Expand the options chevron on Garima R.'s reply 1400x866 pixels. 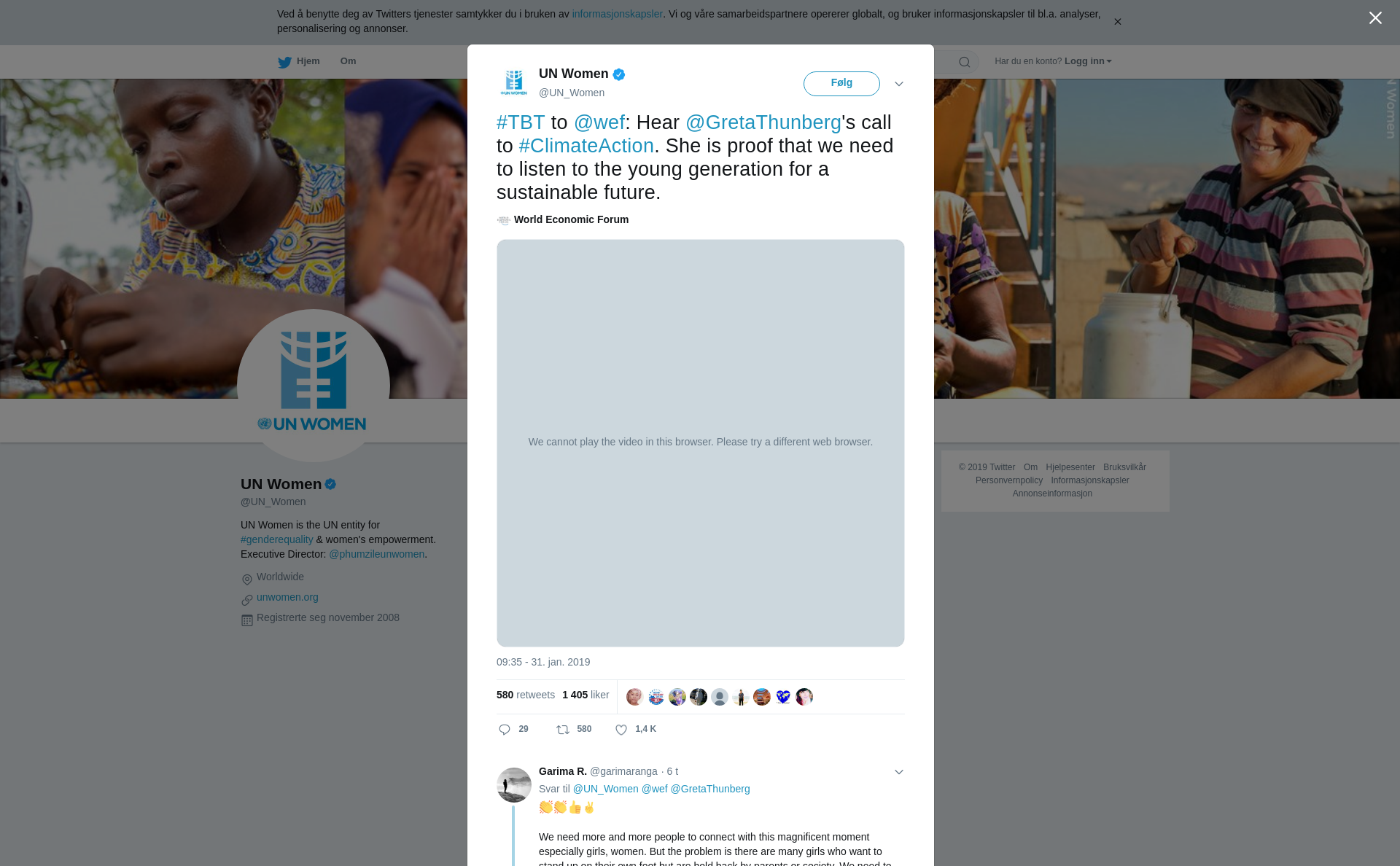click(899, 772)
